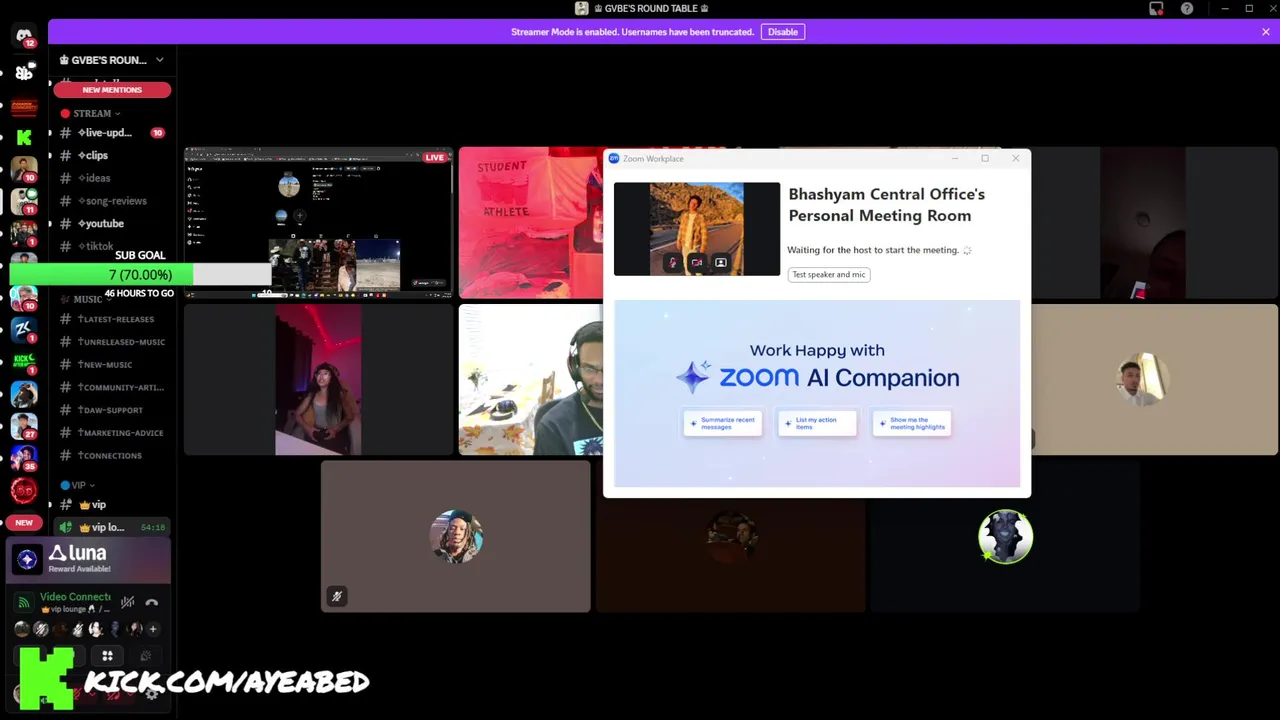The width and height of the screenshot is (1280, 720).
Task: Click the Zoom Workplace logo in title bar
Action: [614, 158]
